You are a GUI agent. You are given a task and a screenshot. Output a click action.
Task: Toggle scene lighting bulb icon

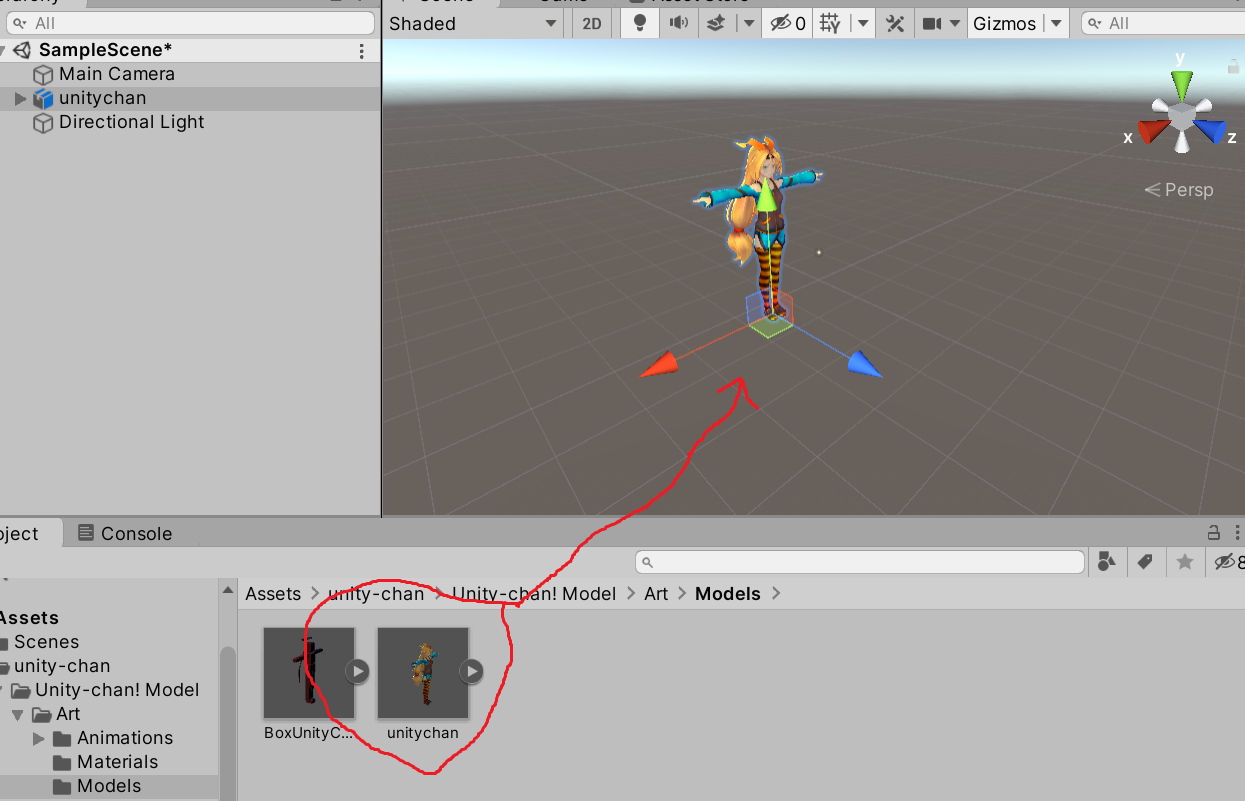point(641,23)
